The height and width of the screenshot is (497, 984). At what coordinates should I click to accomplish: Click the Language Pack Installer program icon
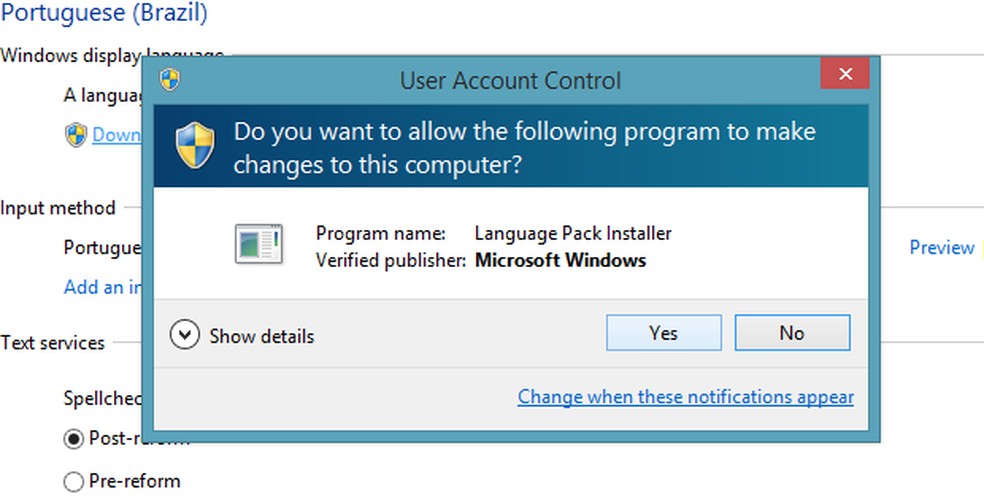coord(258,245)
